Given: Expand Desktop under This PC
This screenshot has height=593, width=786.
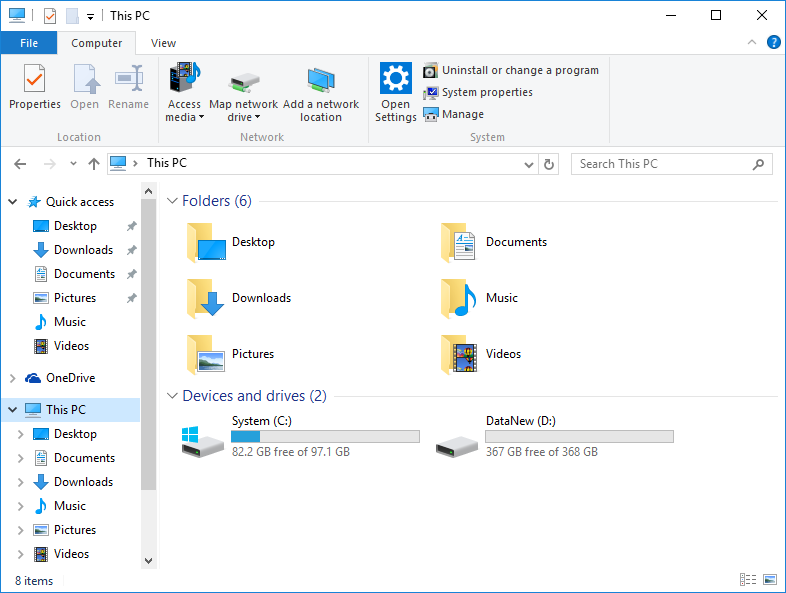Looking at the screenshot, I should coord(21,434).
